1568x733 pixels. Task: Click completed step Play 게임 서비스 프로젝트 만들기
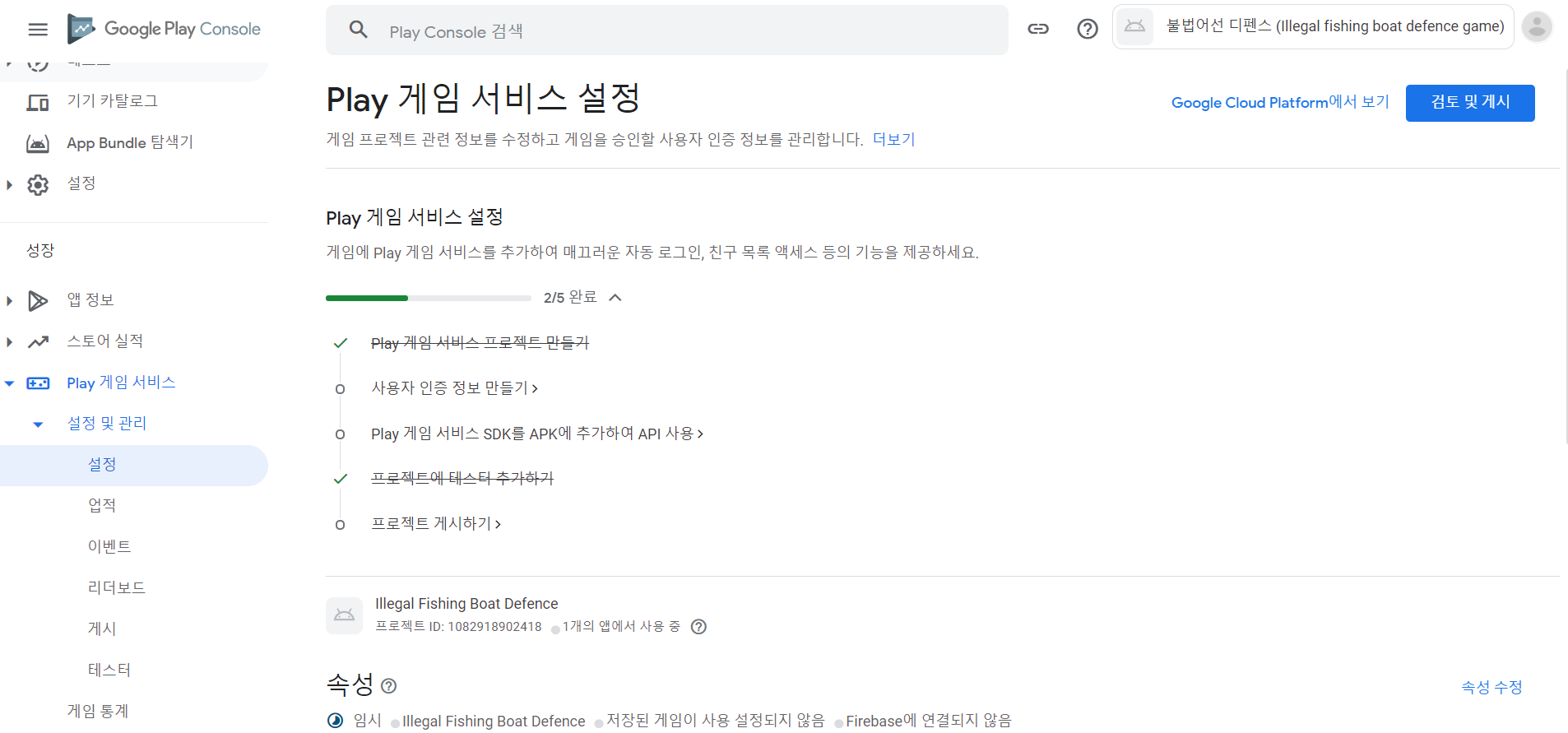point(480,343)
